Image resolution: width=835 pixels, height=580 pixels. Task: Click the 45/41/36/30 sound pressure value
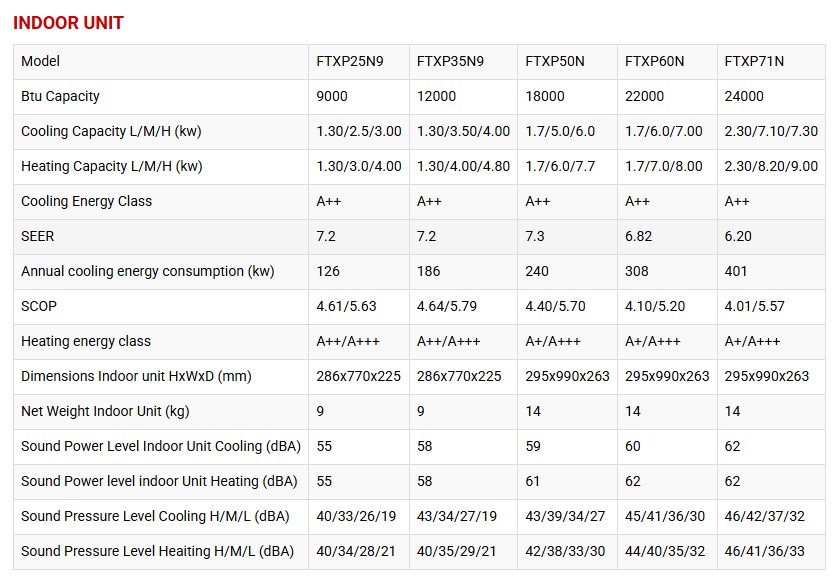coord(664,516)
